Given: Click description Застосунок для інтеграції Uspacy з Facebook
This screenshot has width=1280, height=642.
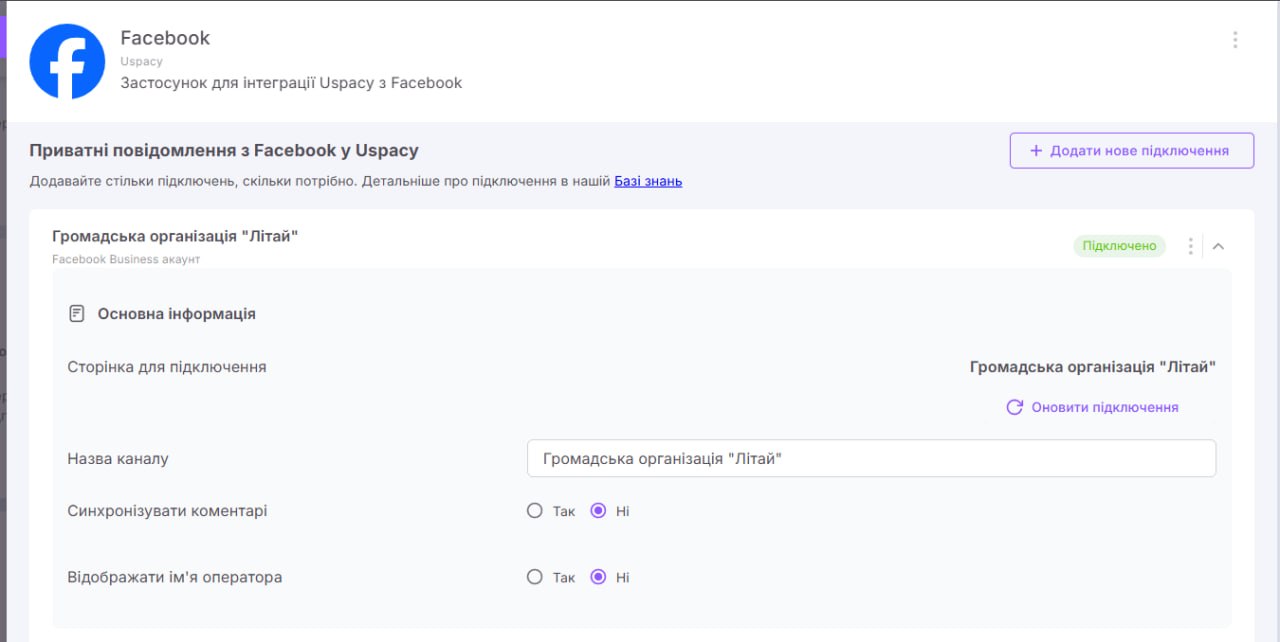Looking at the screenshot, I should point(291,83).
